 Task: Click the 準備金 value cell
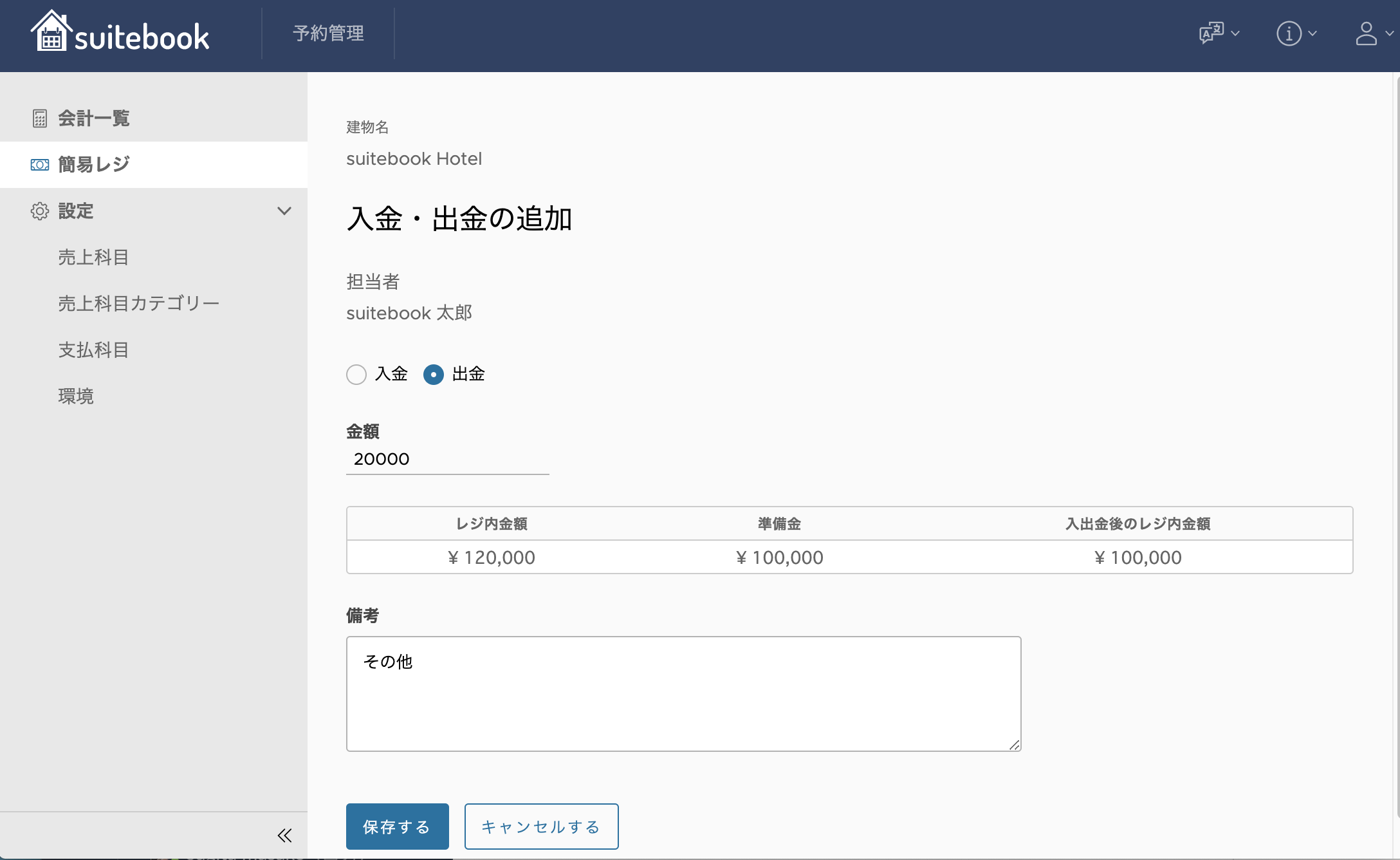[x=780, y=557]
